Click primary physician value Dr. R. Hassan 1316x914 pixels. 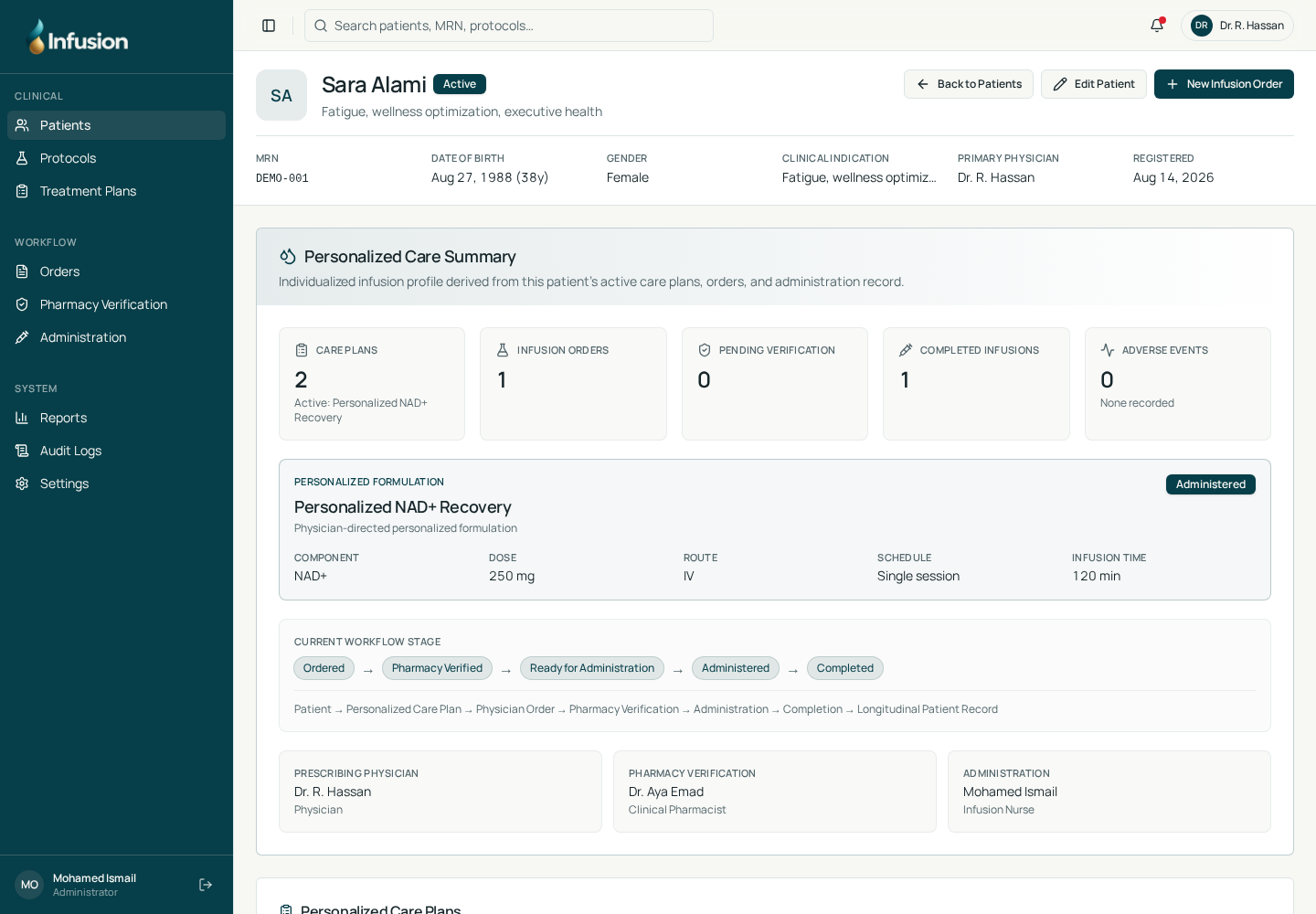pyautogui.click(x=996, y=177)
